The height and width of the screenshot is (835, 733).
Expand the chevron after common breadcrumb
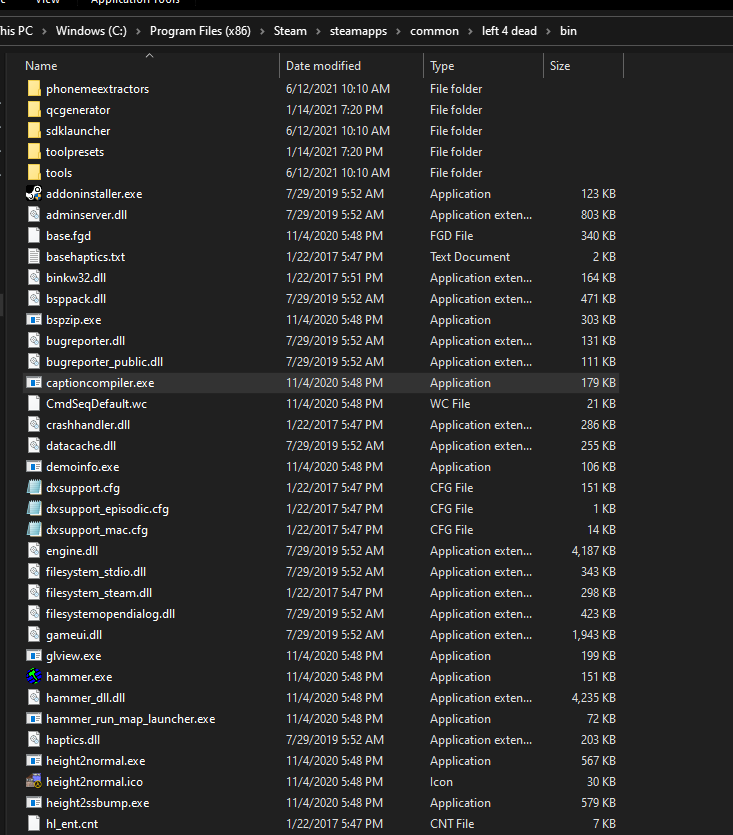470,31
